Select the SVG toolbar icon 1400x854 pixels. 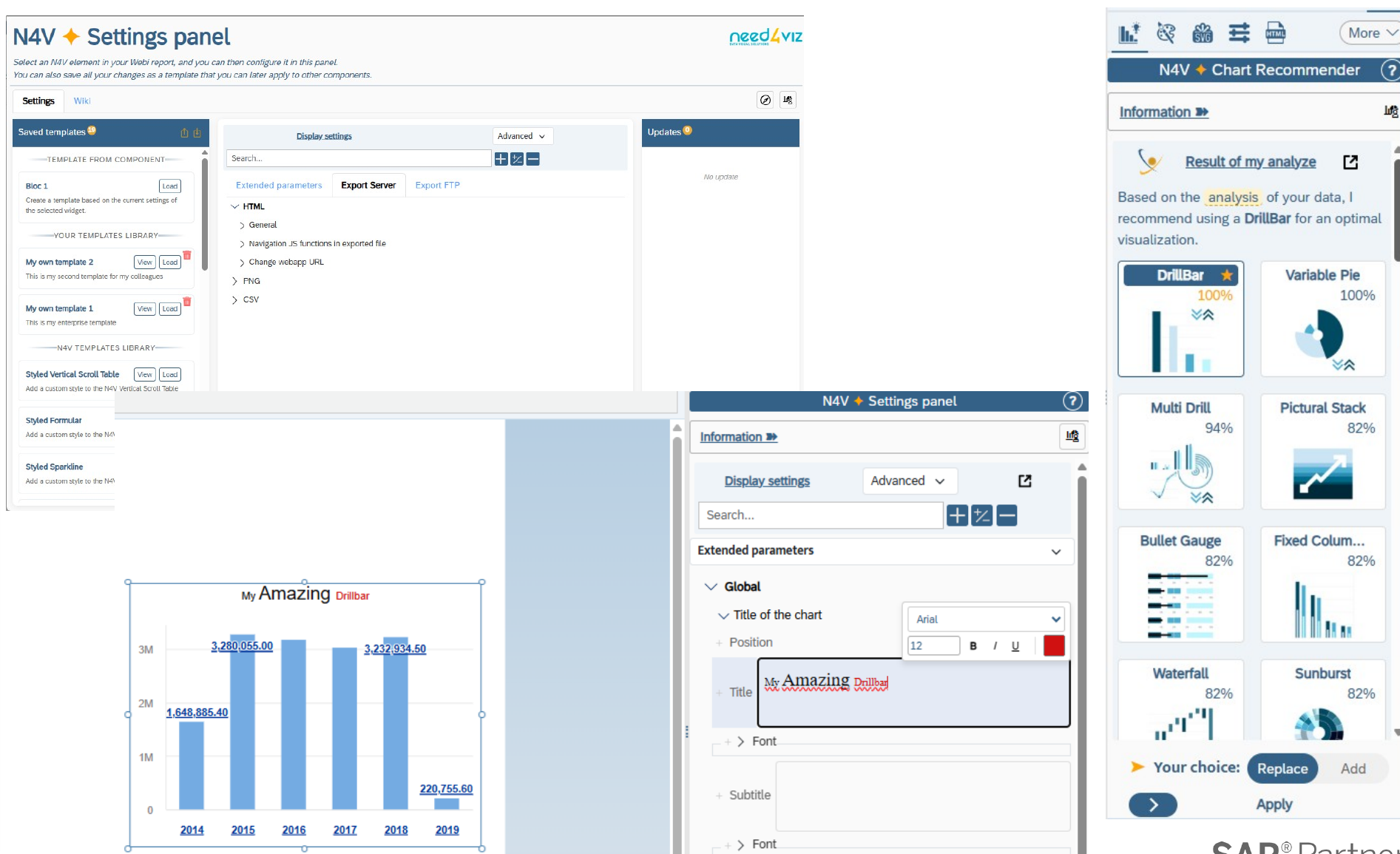(x=1203, y=33)
